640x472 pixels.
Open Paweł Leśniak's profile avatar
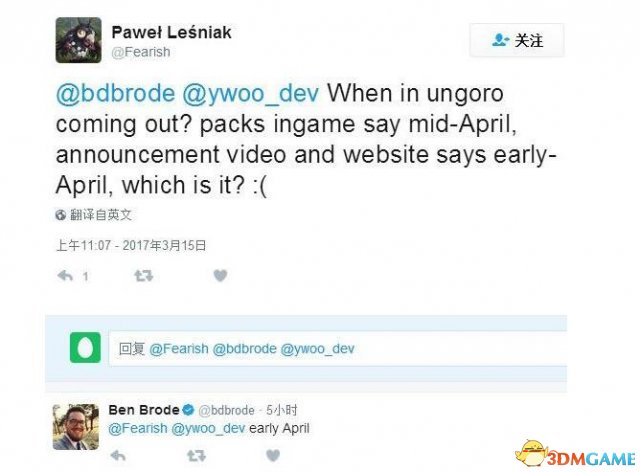click(x=78, y=40)
